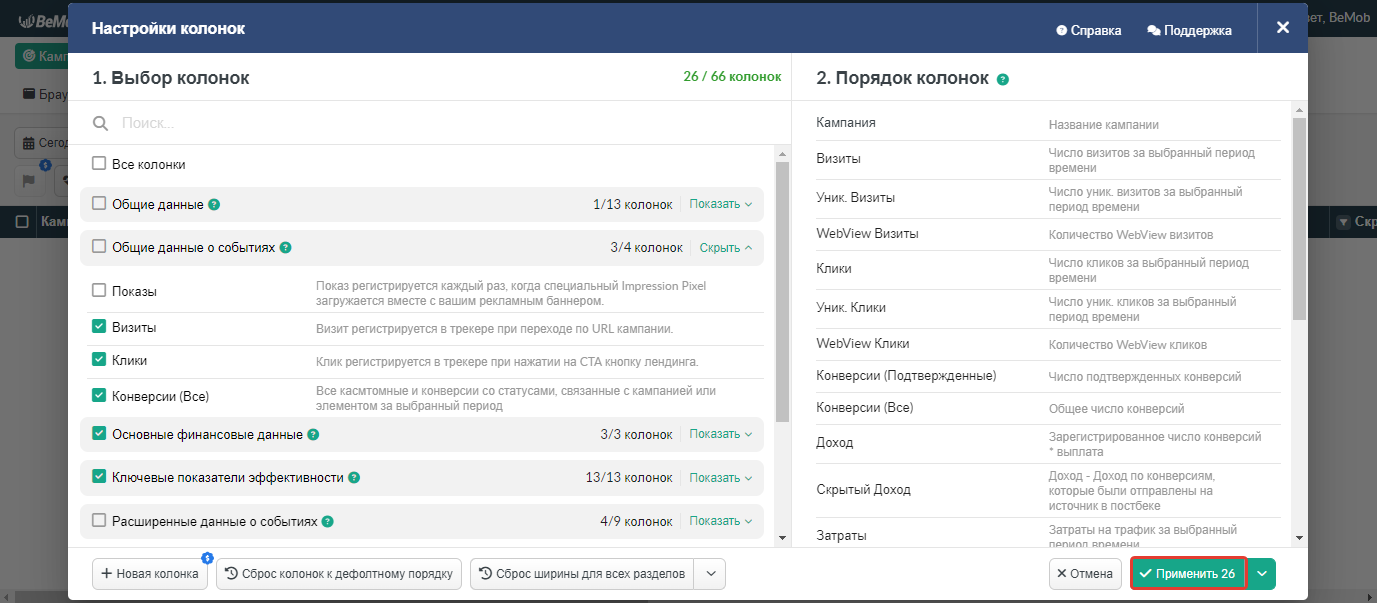1377x603 pixels.
Task: Tick Расширенные данные о событиях group checkbox
Action: (99, 520)
